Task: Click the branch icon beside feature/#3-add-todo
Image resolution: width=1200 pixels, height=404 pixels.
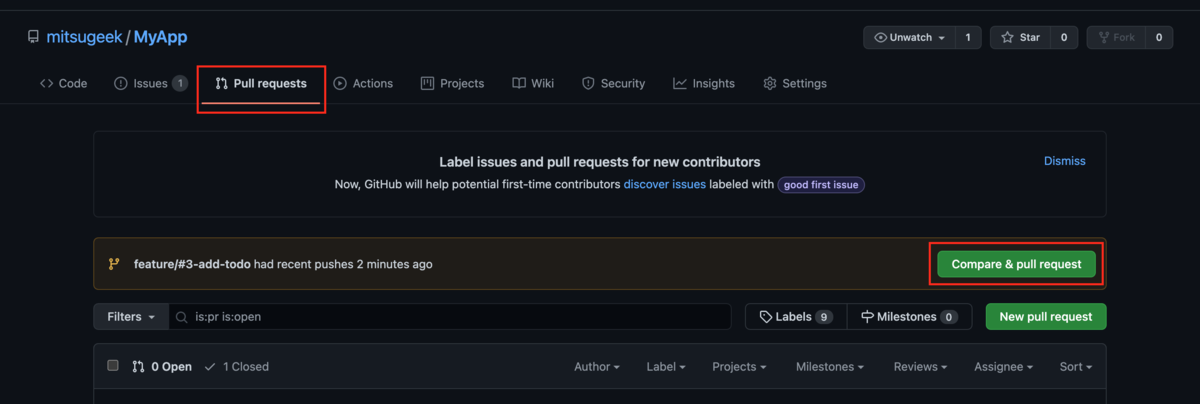Action: coord(114,265)
